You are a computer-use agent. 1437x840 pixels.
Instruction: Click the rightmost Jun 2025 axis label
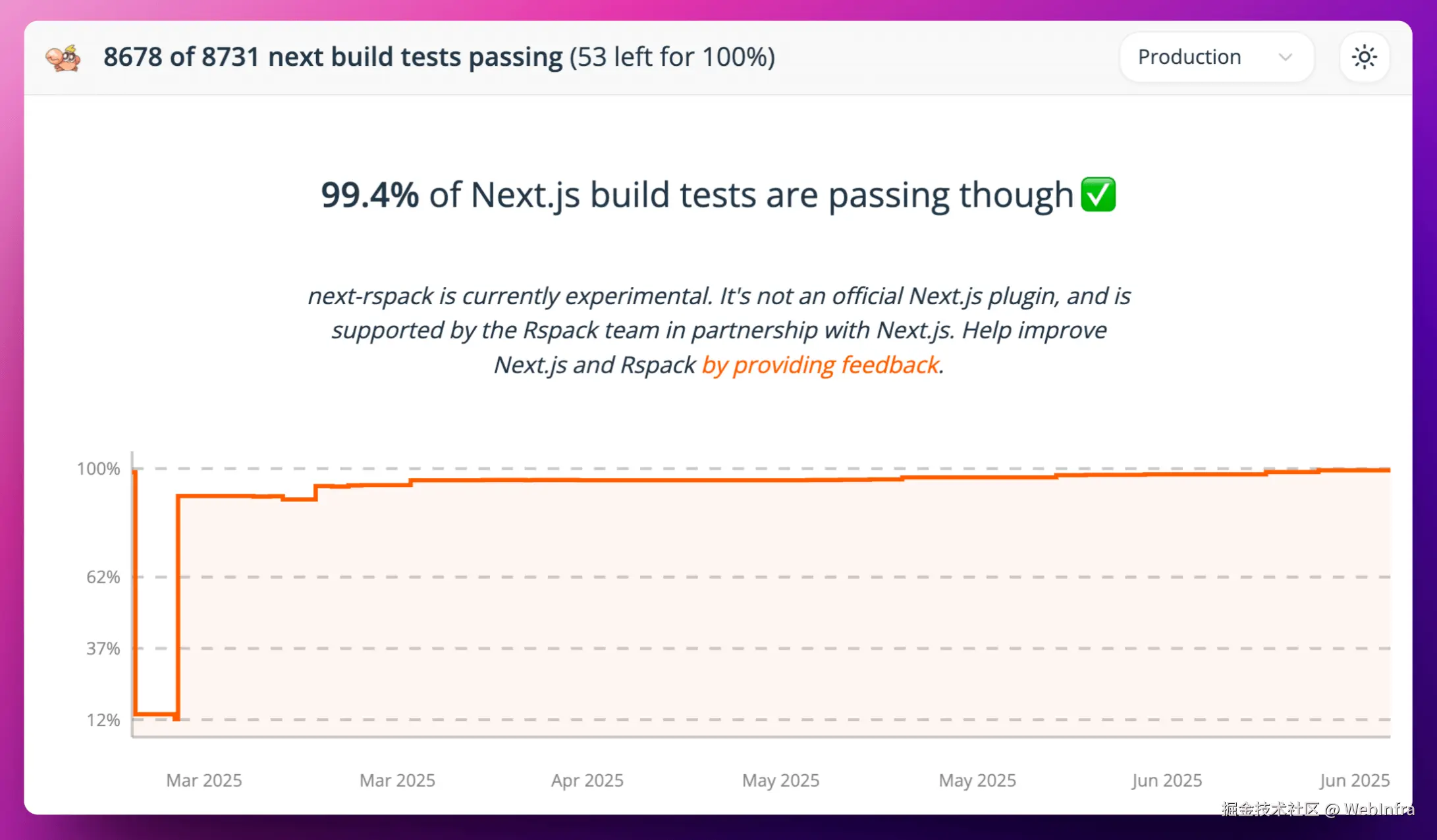pos(1354,781)
